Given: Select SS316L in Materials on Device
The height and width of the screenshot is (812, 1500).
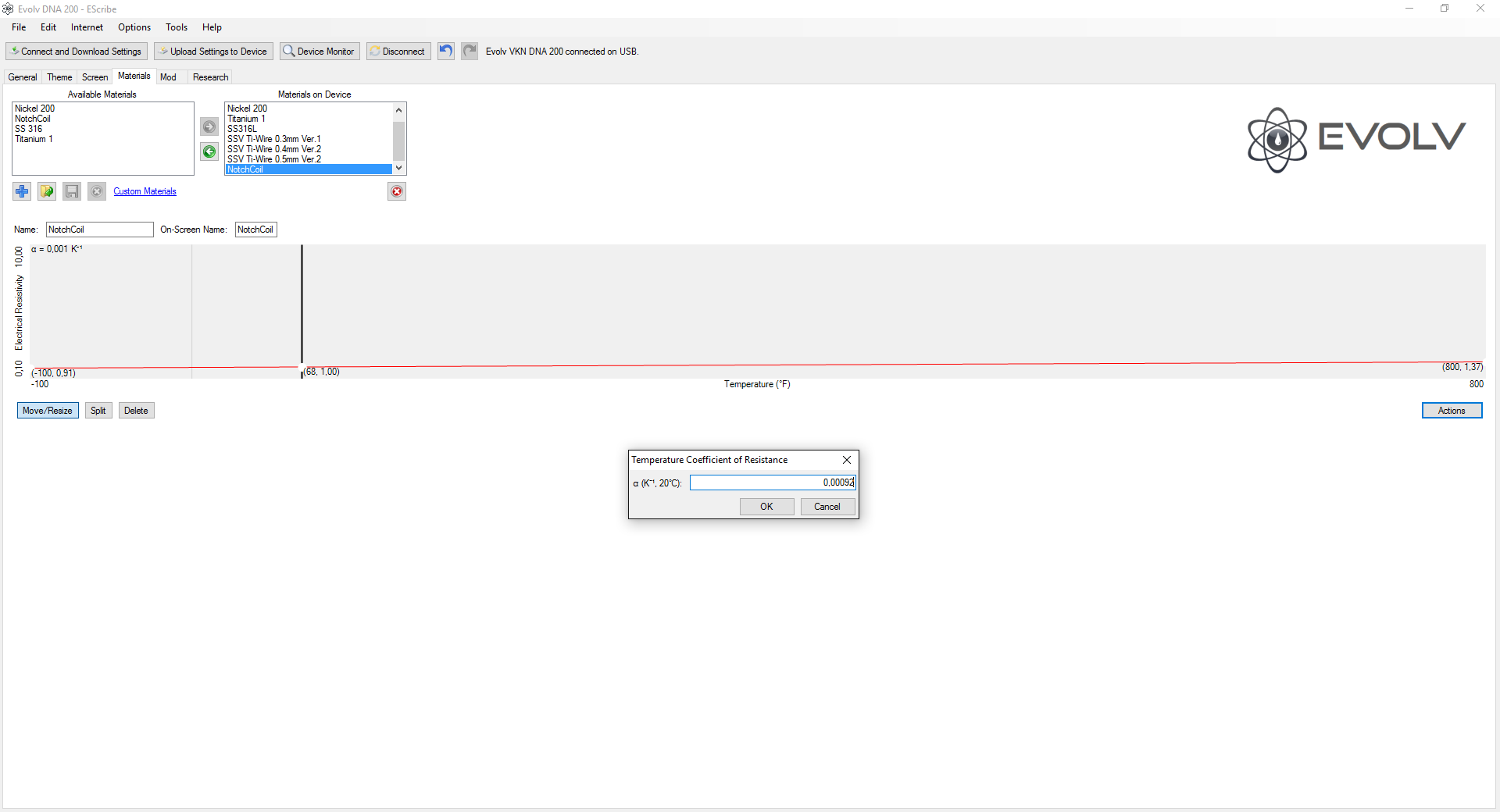Looking at the screenshot, I should tap(242, 129).
